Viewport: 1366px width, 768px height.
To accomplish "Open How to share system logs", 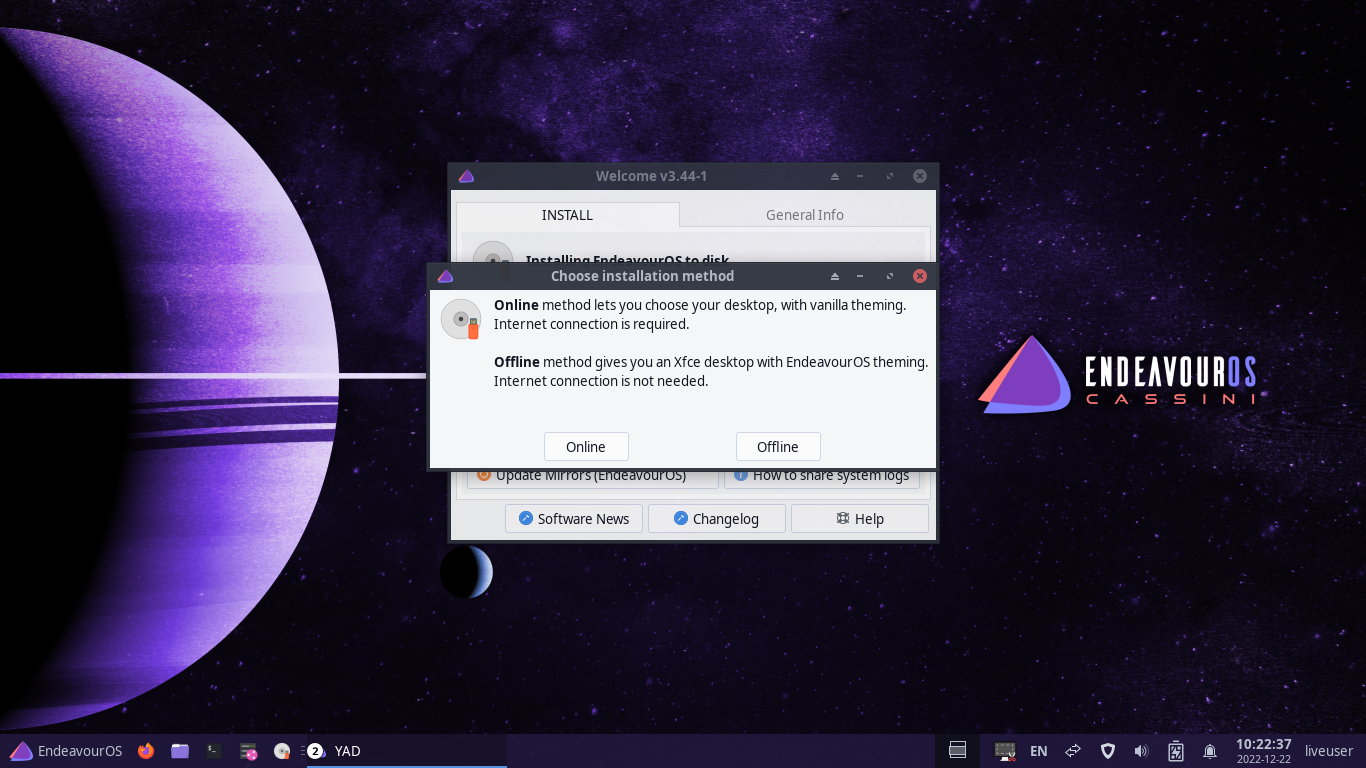I will click(822, 477).
